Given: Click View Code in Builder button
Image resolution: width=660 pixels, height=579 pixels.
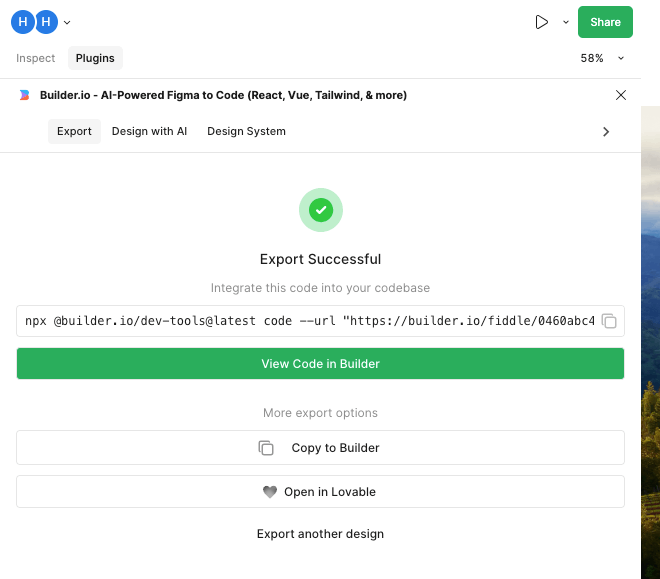Looking at the screenshot, I should [x=320, y=364].
